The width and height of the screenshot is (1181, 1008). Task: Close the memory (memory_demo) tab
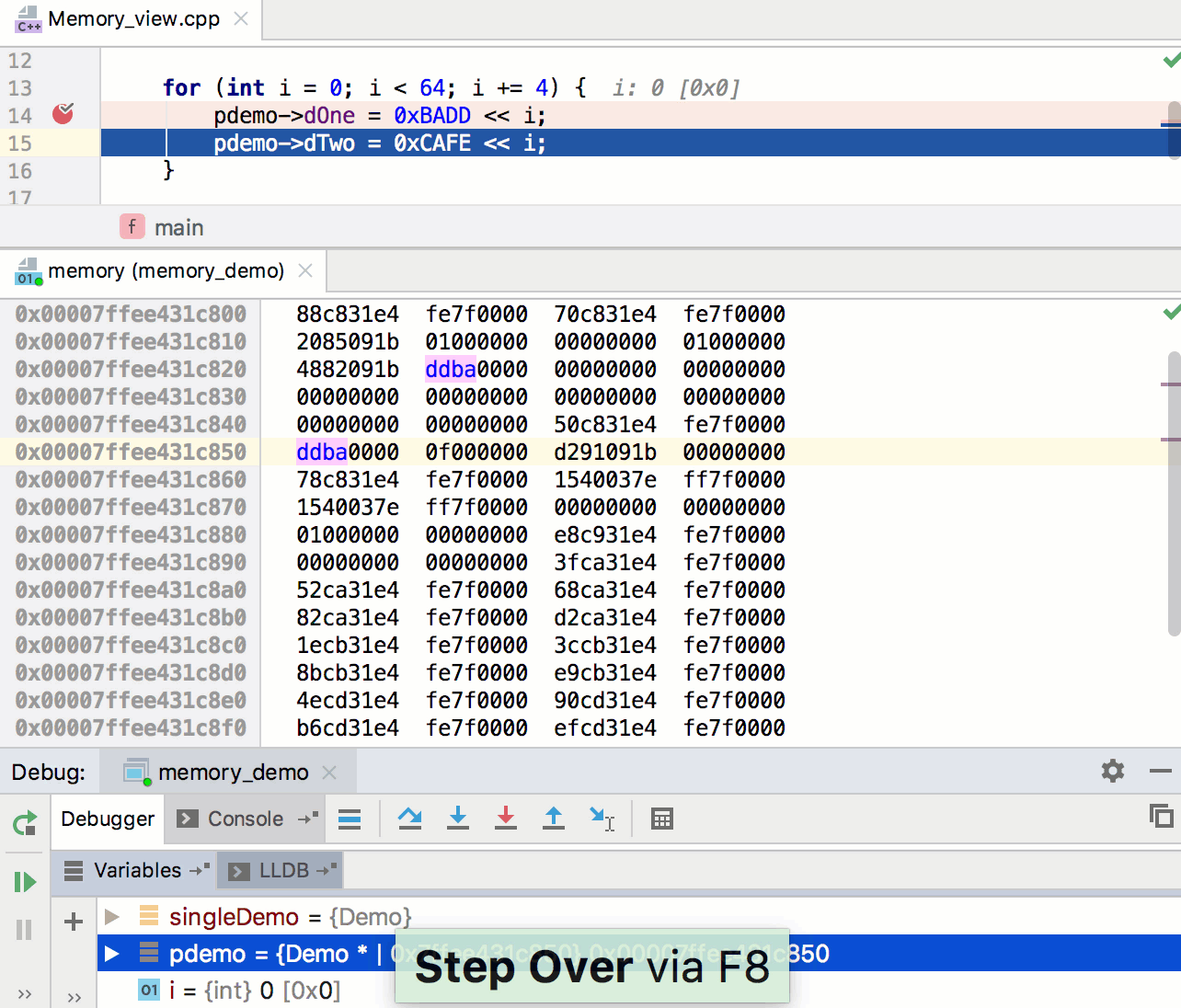(305, 270)
